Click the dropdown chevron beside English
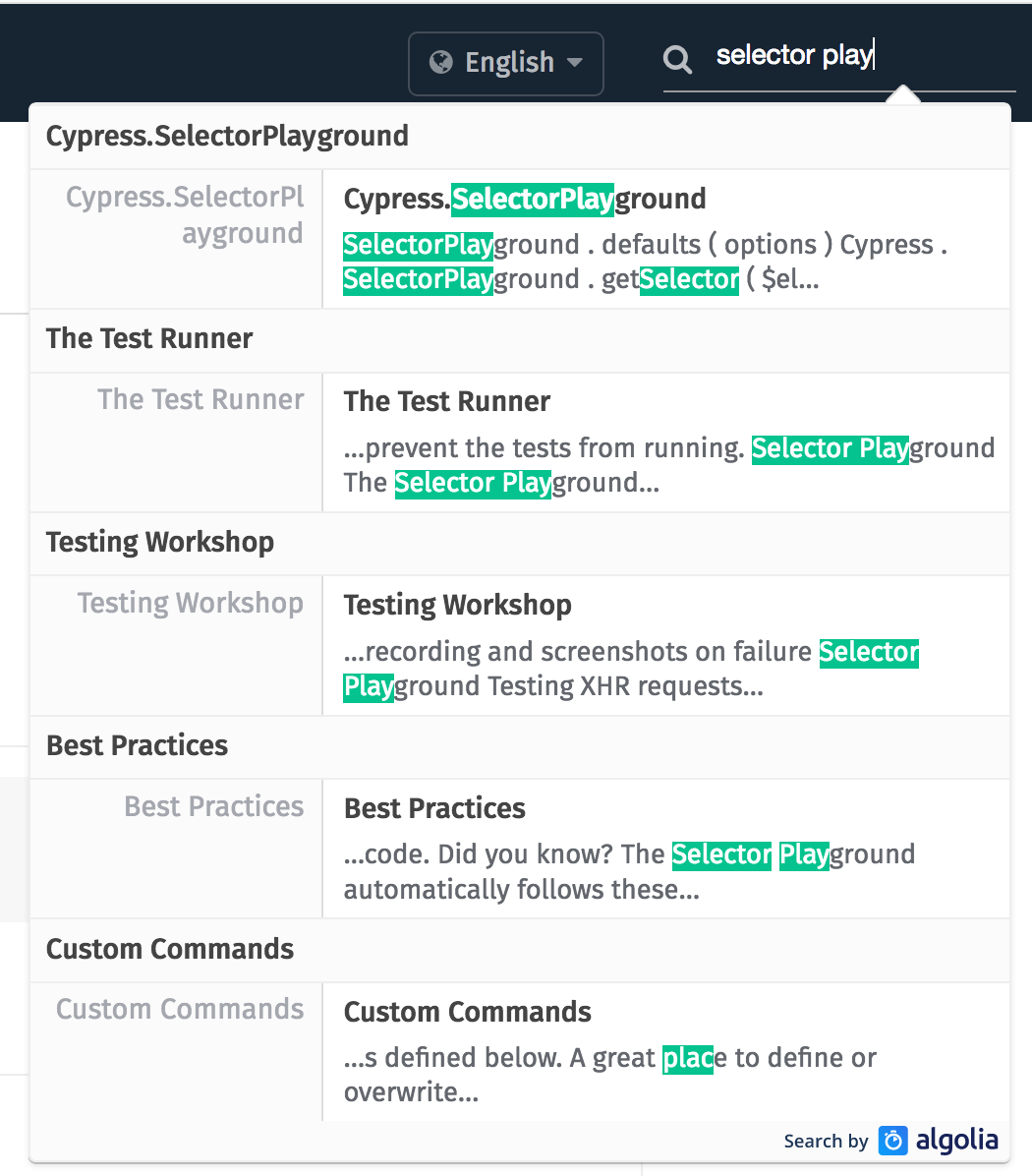 [575, 62]
